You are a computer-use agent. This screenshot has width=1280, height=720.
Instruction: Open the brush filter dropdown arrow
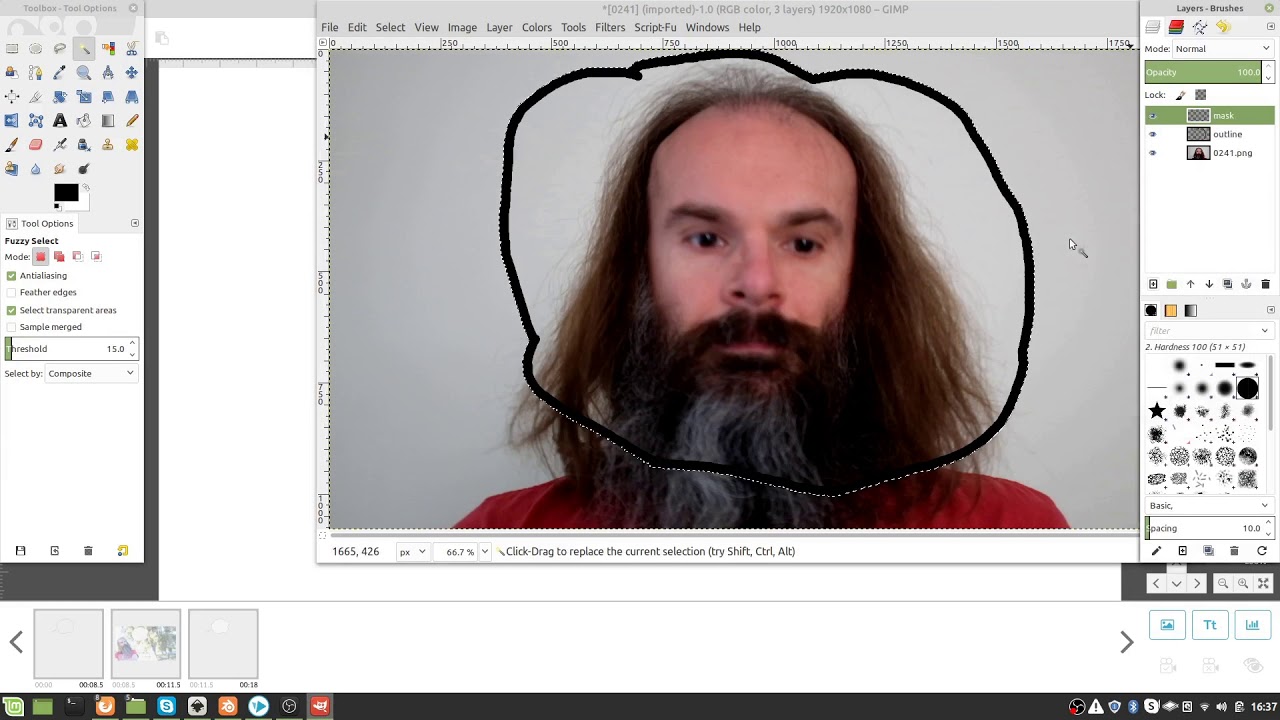(1265, 331)
